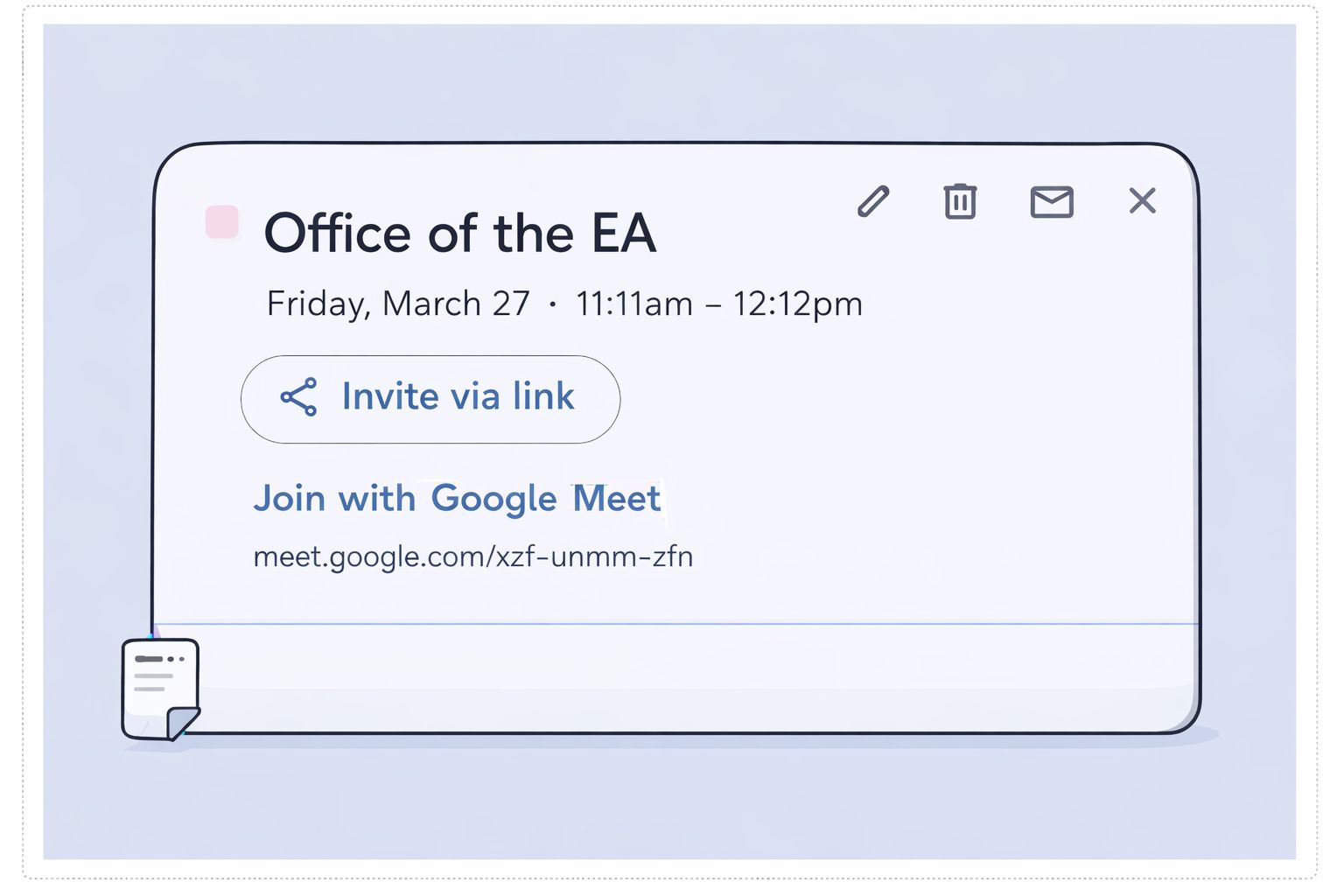This screenshot has height=896, width=1344.
Task: Click the xzf-unmm-zfn meeting code
Action: 595,556
